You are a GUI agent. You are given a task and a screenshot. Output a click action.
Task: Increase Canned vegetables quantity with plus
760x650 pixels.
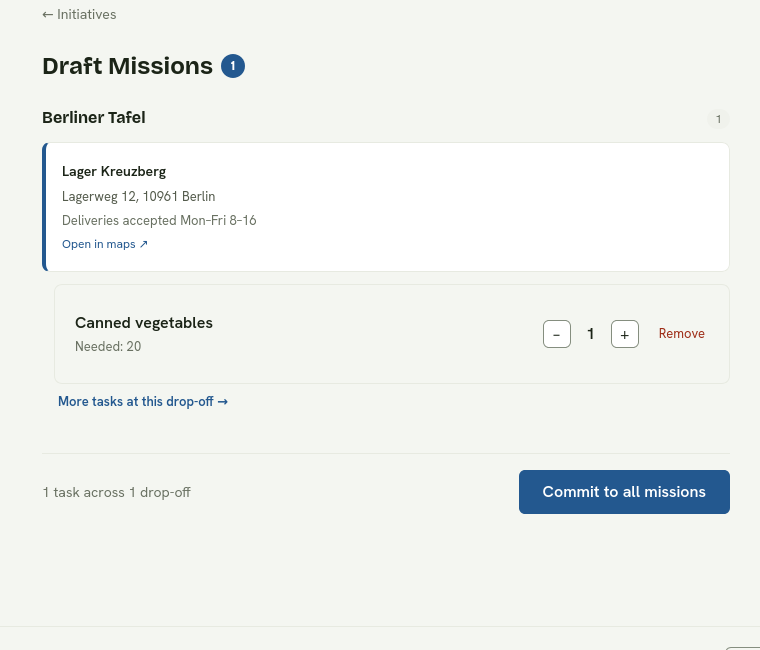[x=624, y=334]
